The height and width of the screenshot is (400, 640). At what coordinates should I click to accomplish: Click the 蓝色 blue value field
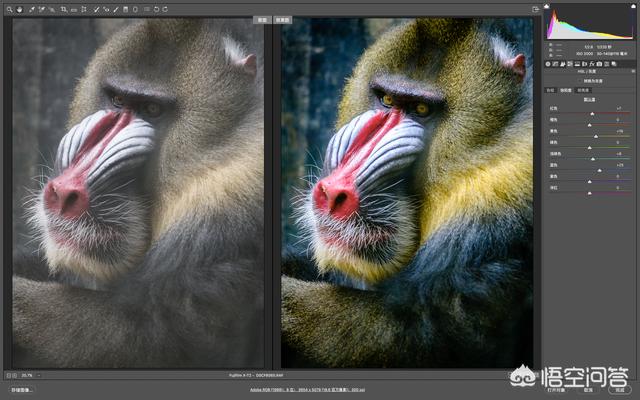click(x=620, y=165)
